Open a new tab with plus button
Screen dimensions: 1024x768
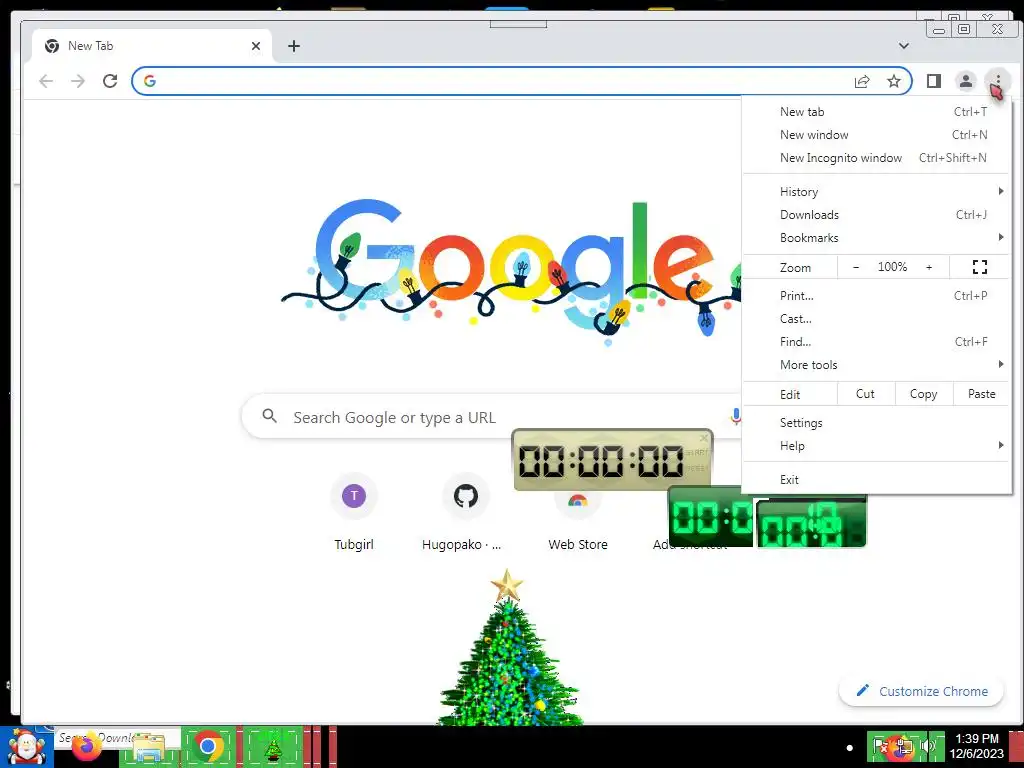click(x=294, y=46)
